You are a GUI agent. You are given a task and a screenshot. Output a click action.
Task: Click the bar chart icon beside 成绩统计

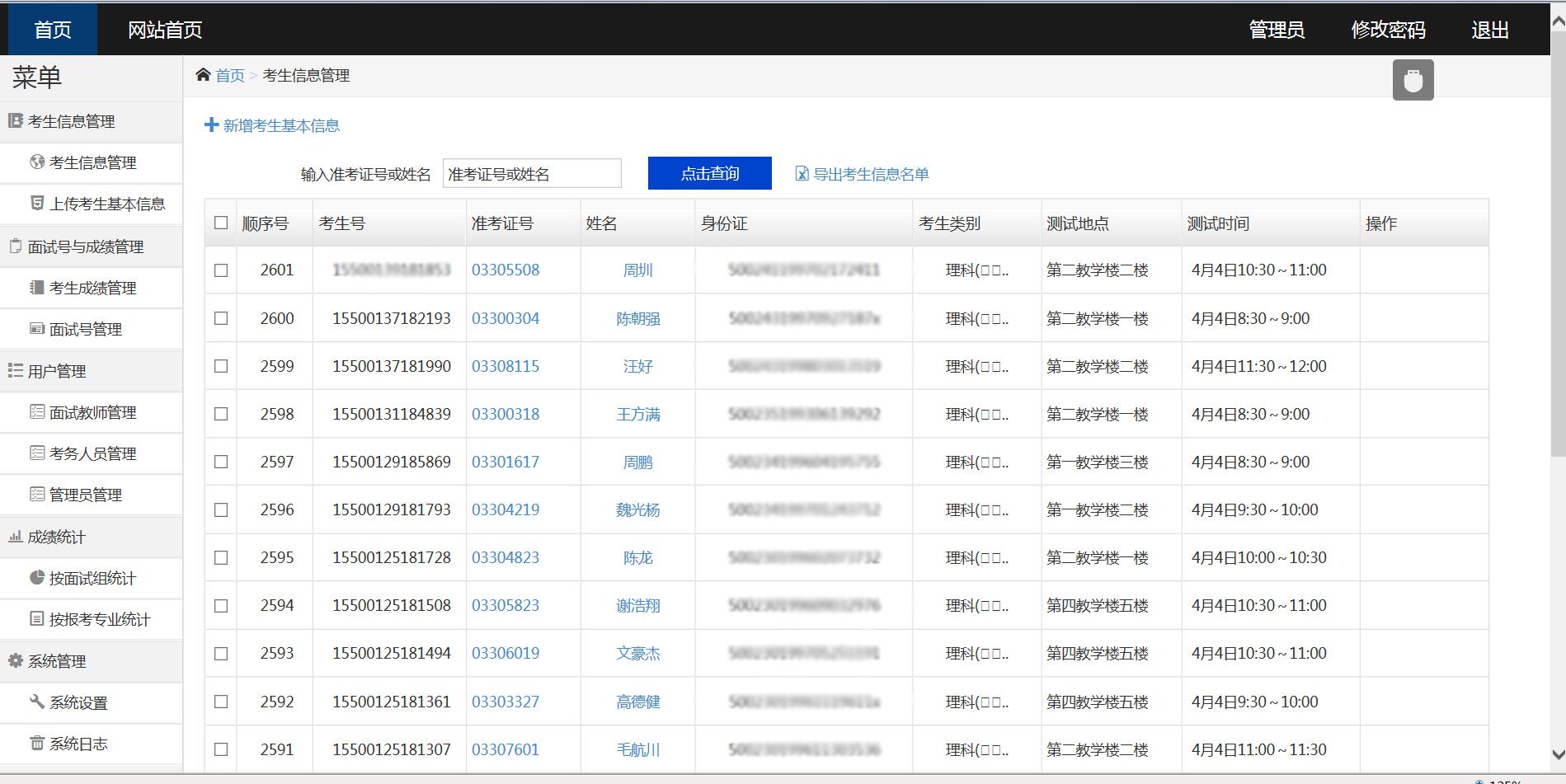pyautogui.click(x=15, y=536)
